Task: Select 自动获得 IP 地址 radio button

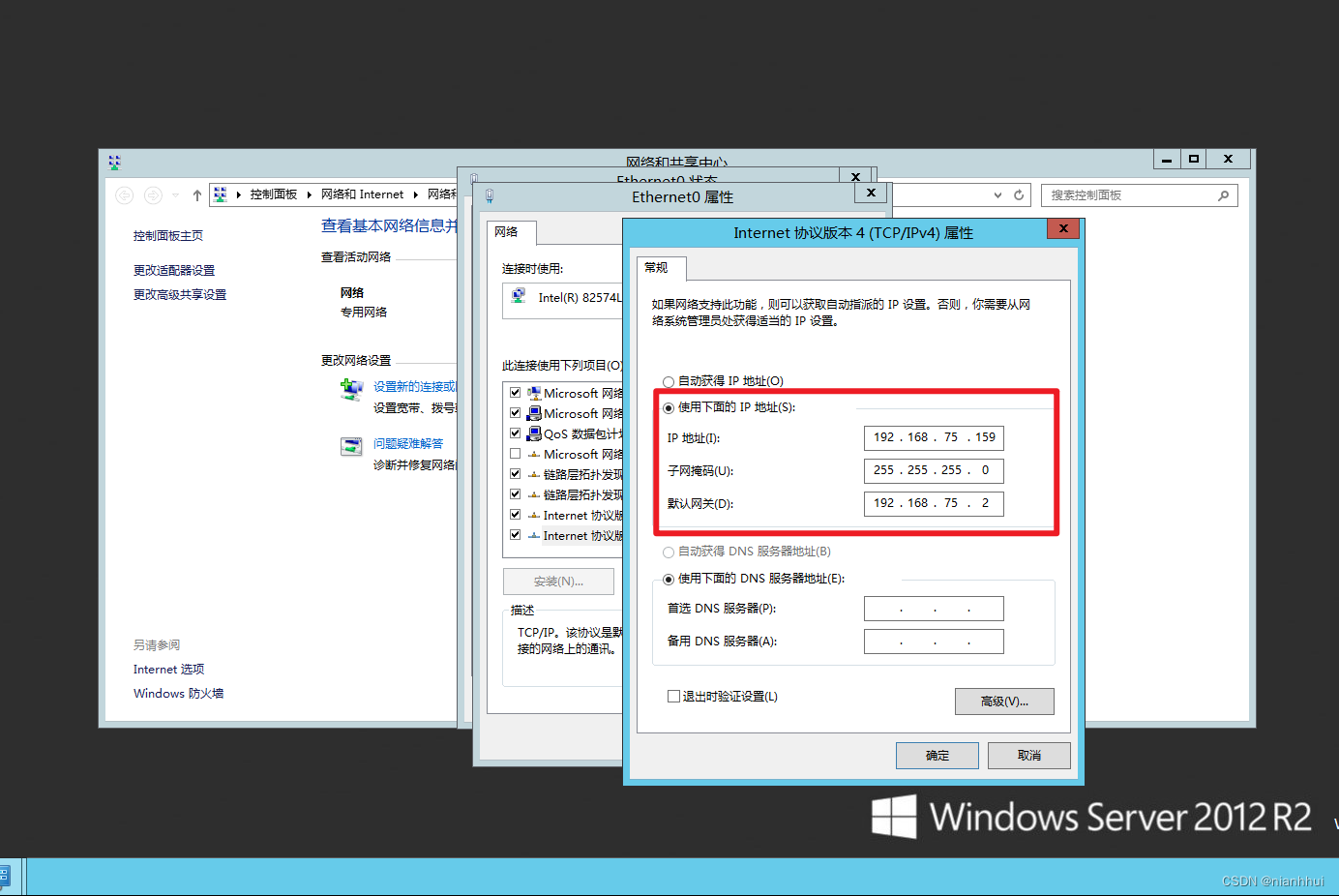Action: pyautogui.click(x=669, y=381)
